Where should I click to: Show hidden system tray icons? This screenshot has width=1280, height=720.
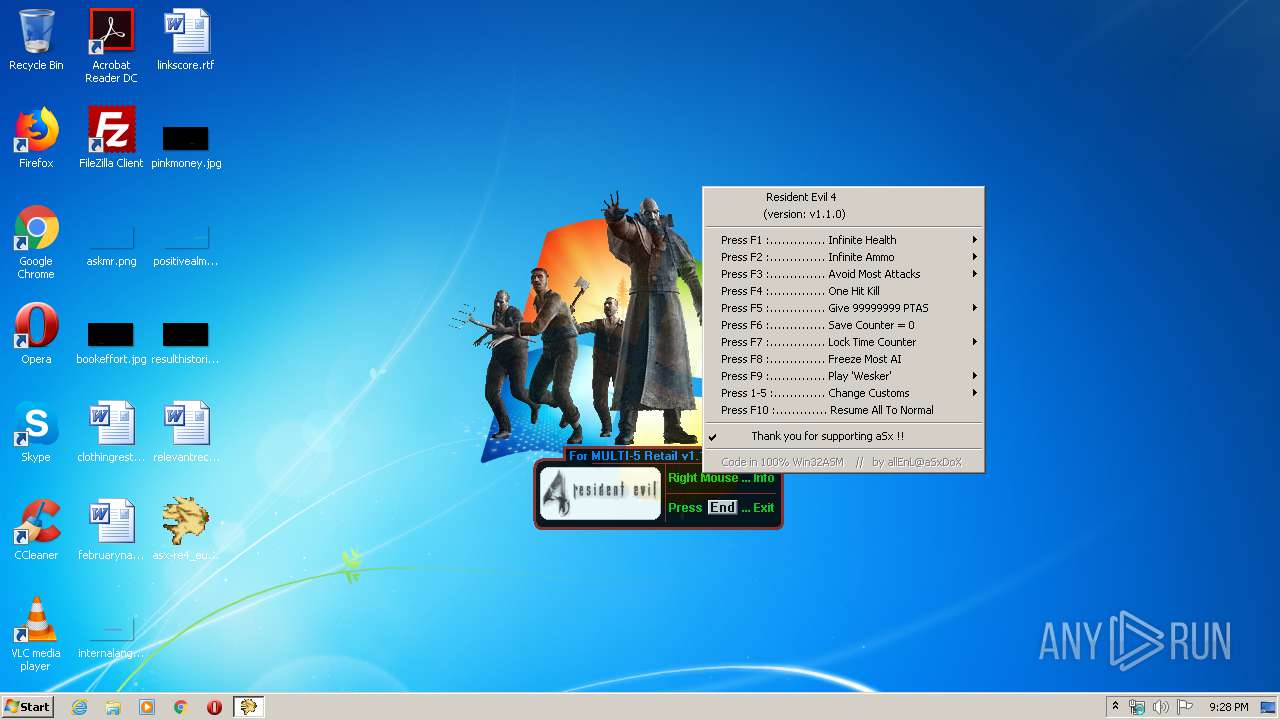click(x=1115, y=707)
